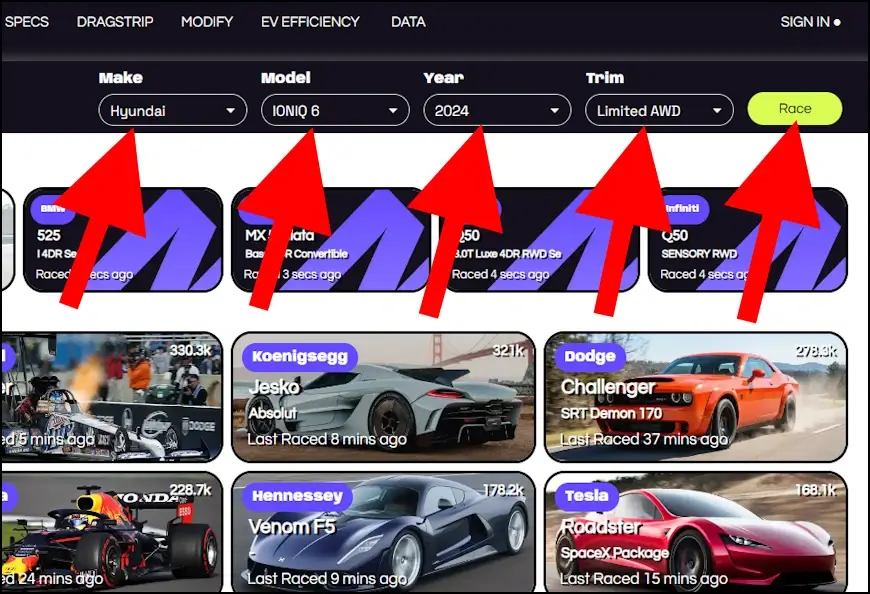
Task: Open the Year dropdown showing 2024
Action: tap(497, 110)
